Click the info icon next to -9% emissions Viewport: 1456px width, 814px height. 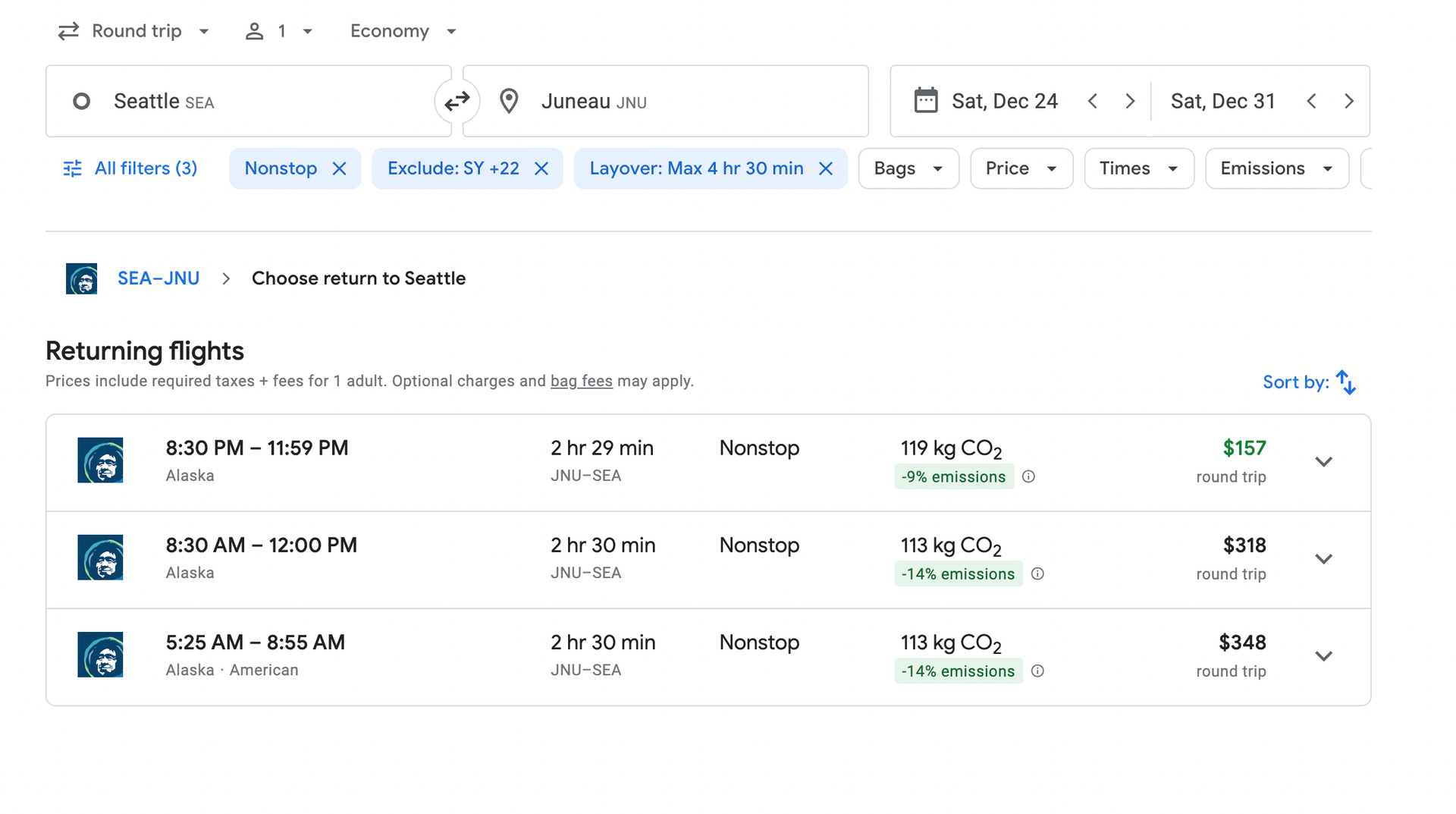1028,476
